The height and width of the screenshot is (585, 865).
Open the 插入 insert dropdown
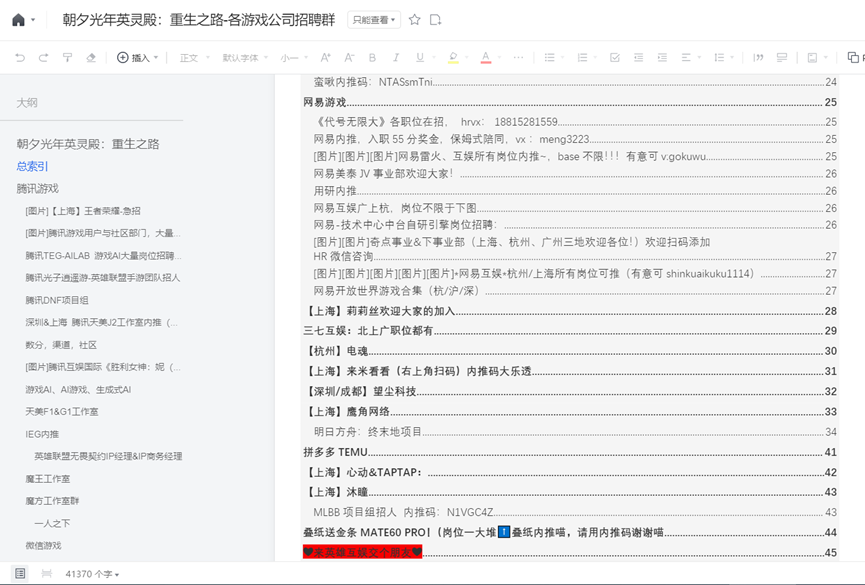[x=138, y=58]
